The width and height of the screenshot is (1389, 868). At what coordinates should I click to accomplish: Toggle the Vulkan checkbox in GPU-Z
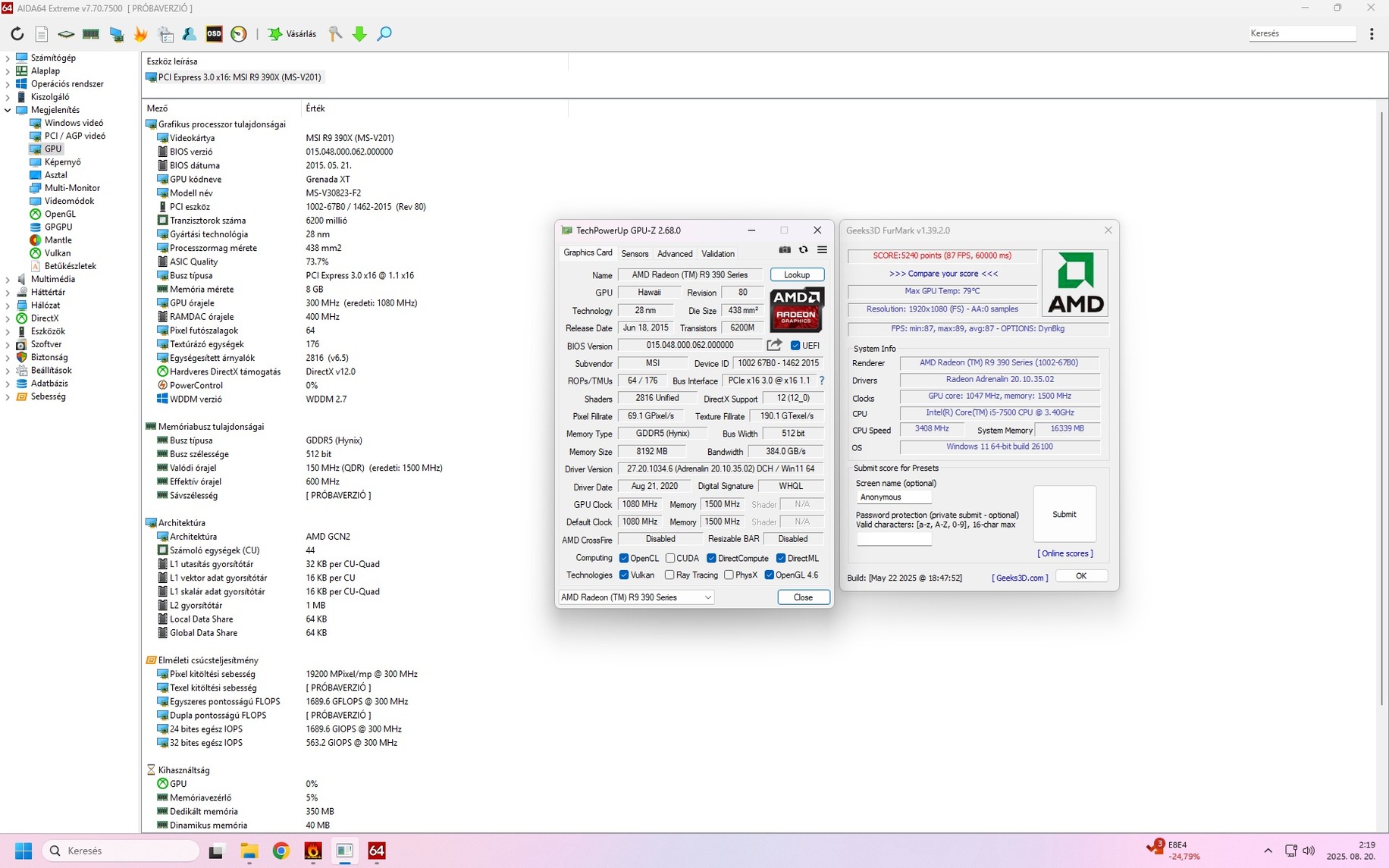pos(624,575)
